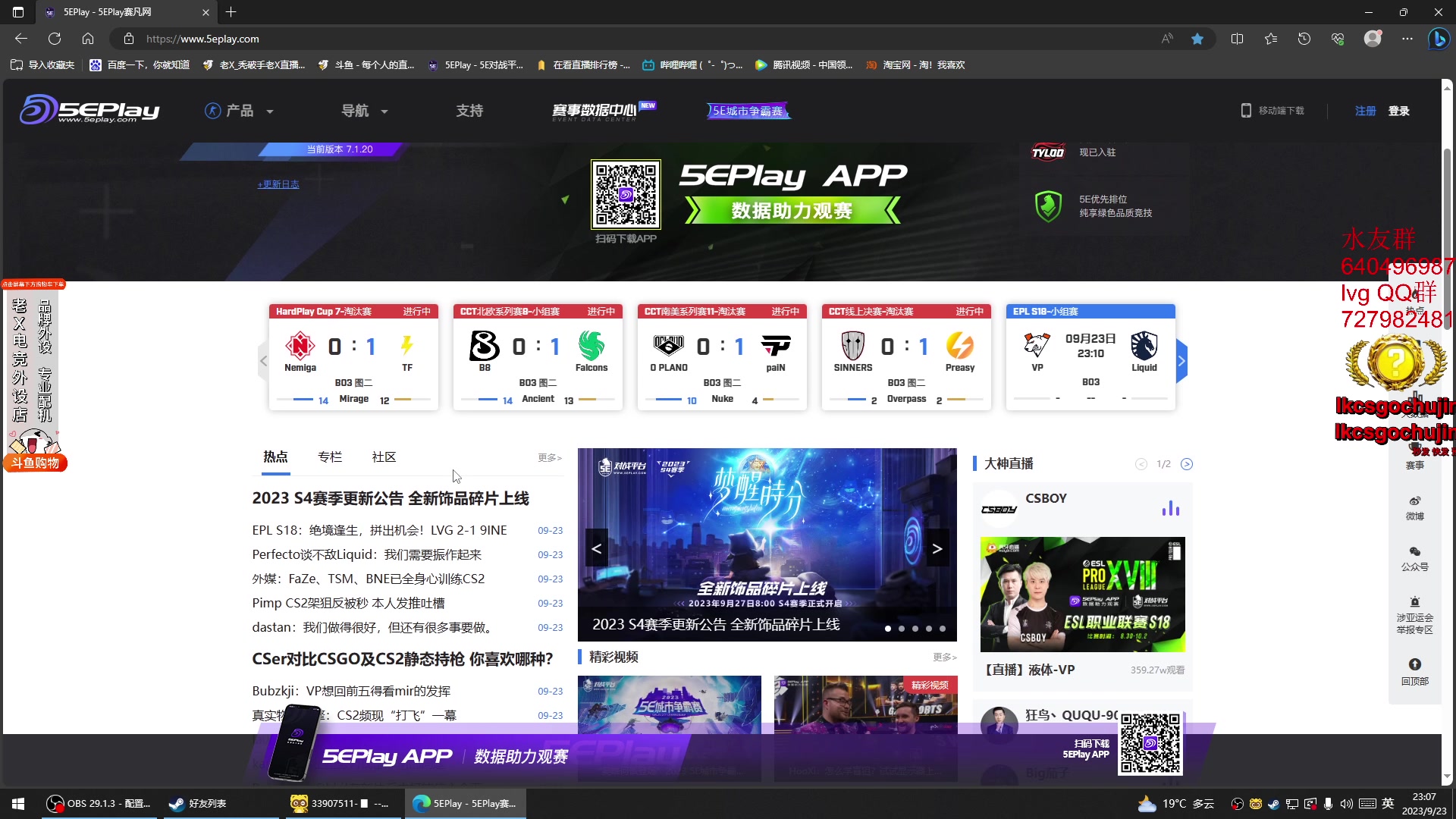
Task: Click the 5EPlay site logo
Action: click(x=89, y=110)
